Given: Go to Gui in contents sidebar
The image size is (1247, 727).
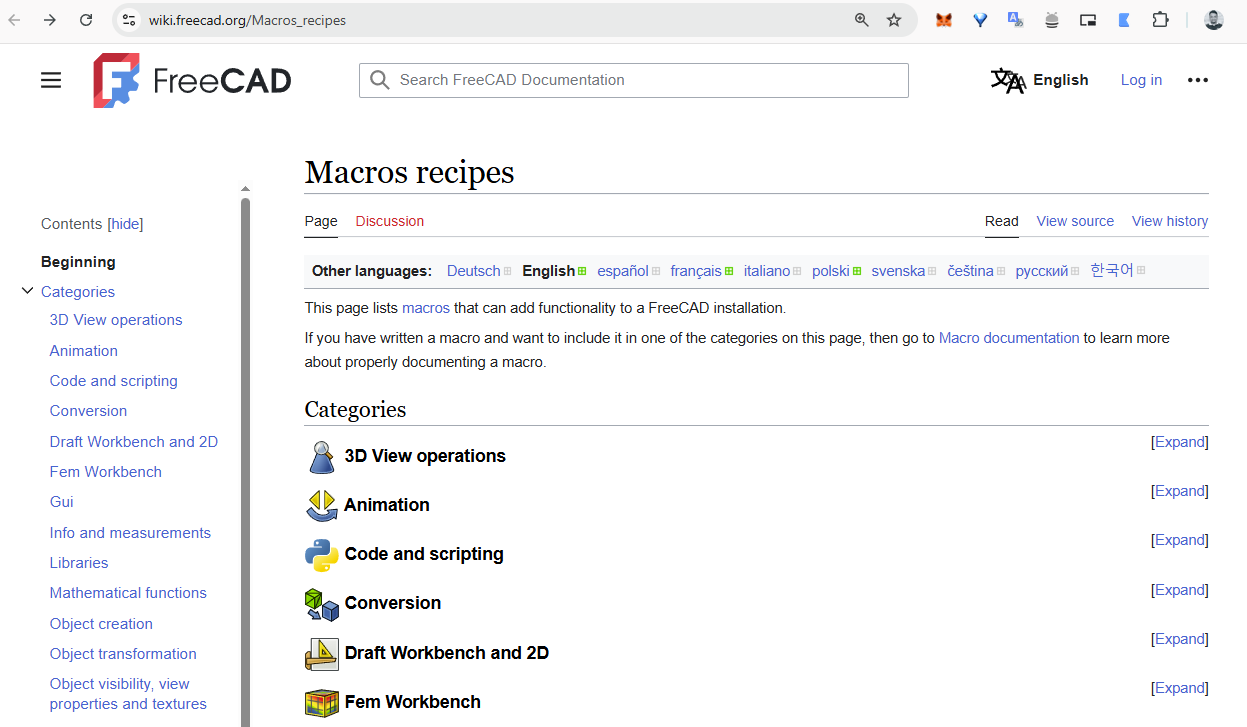Looking at the screenshot, I should click(x=62, y=502).
